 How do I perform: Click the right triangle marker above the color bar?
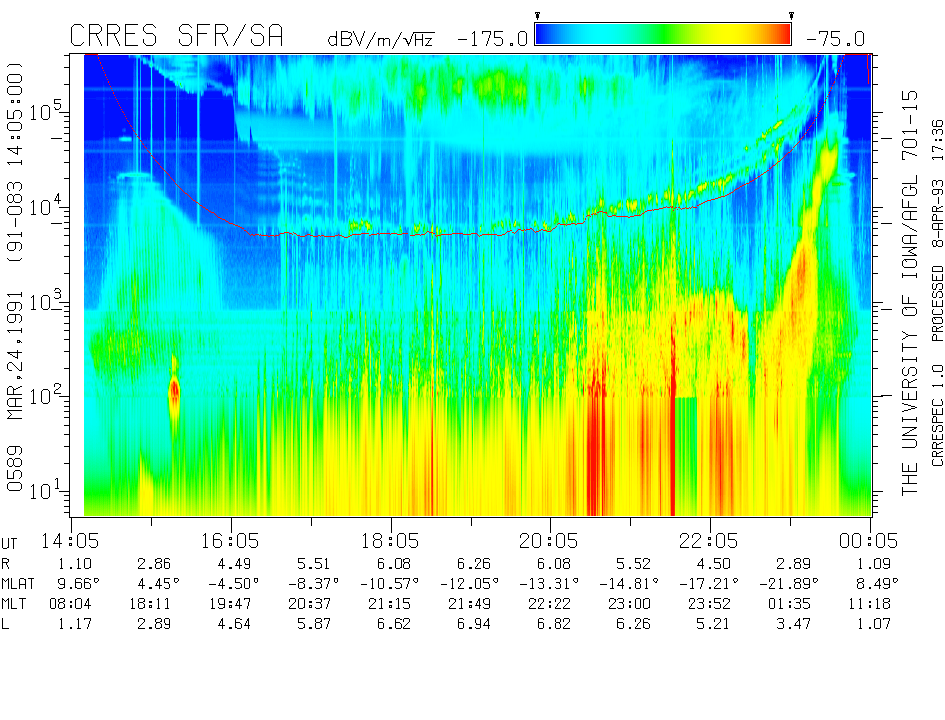791,15
